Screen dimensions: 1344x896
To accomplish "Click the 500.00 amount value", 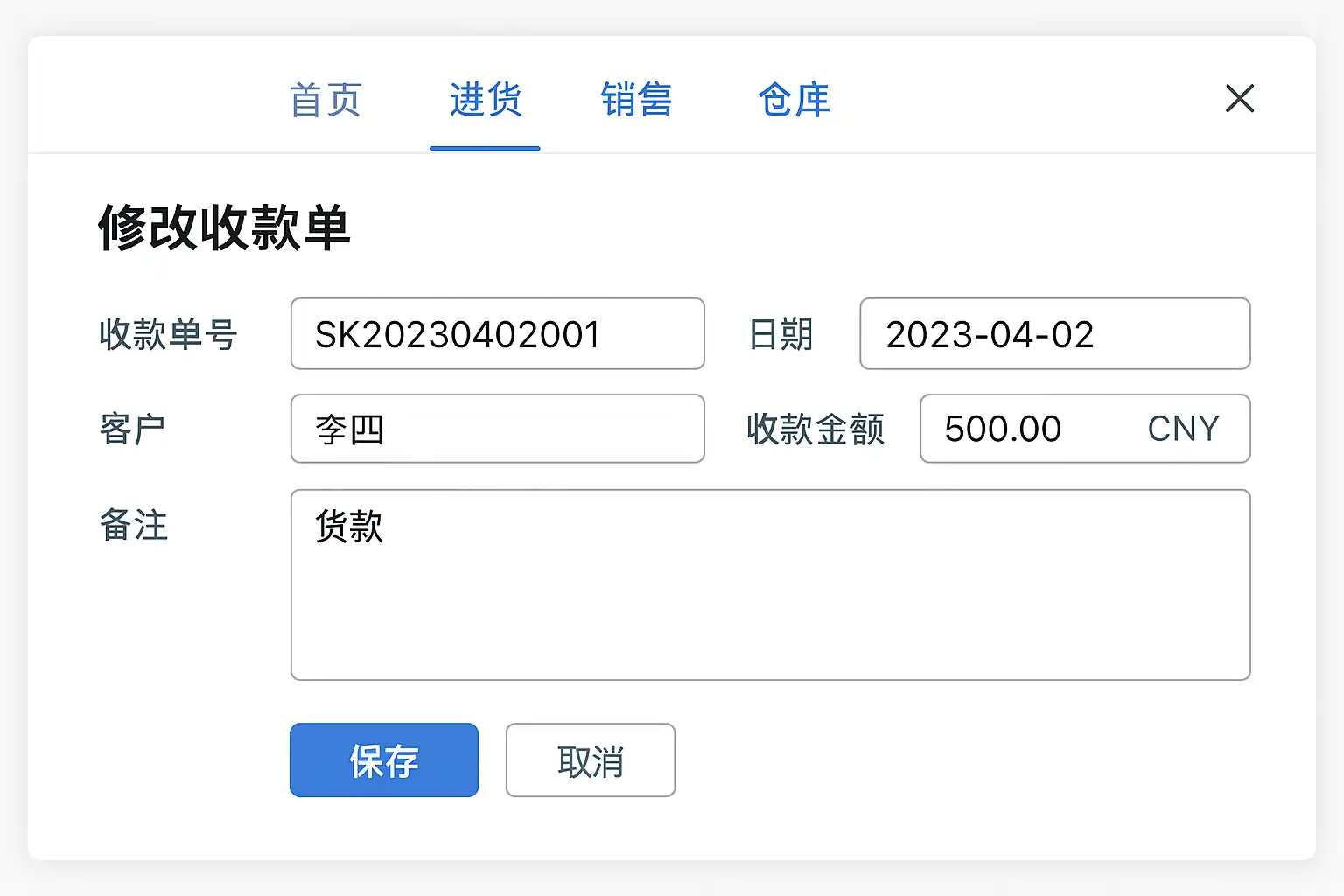I will [x=1003, y=430].
